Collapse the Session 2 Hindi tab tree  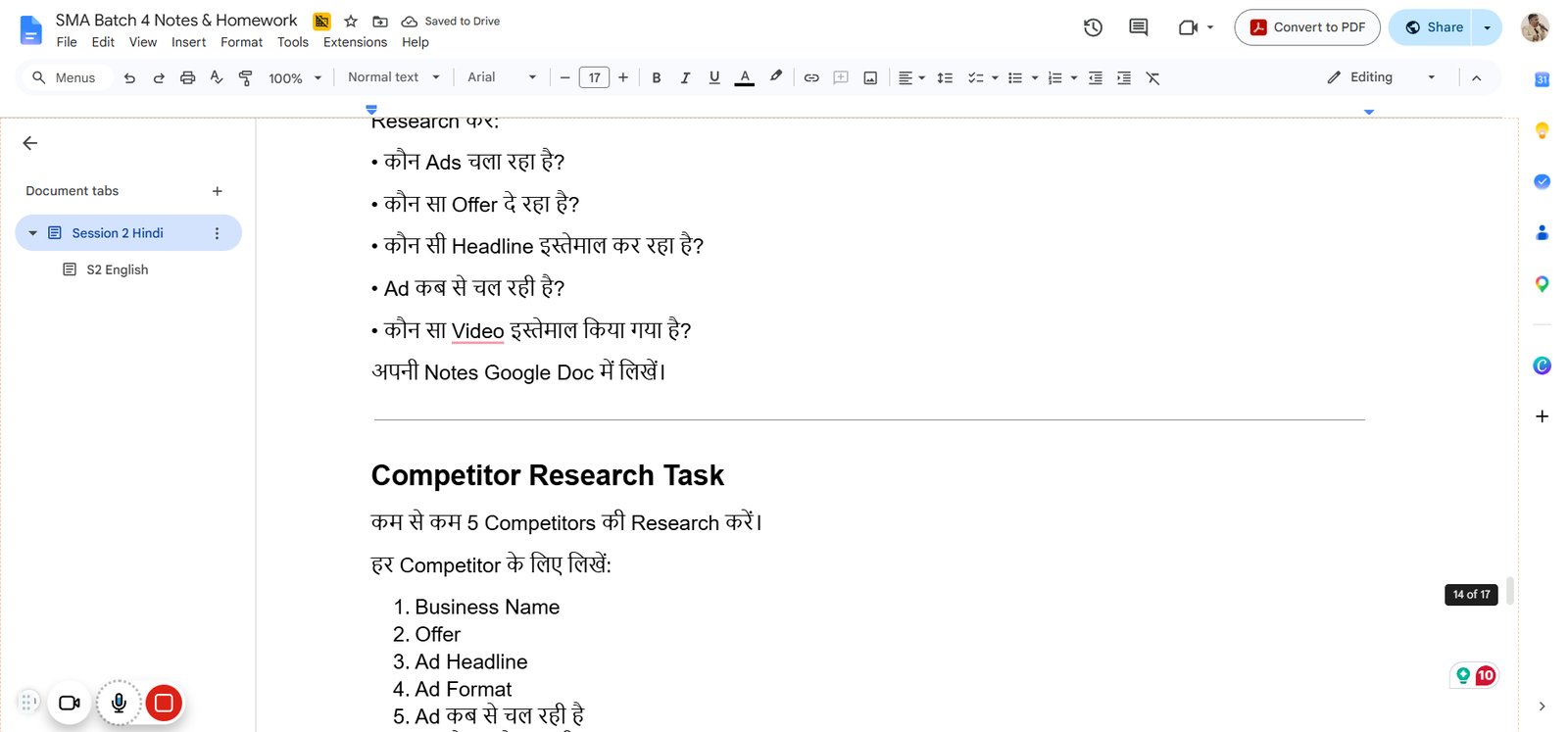click(32, 233)
